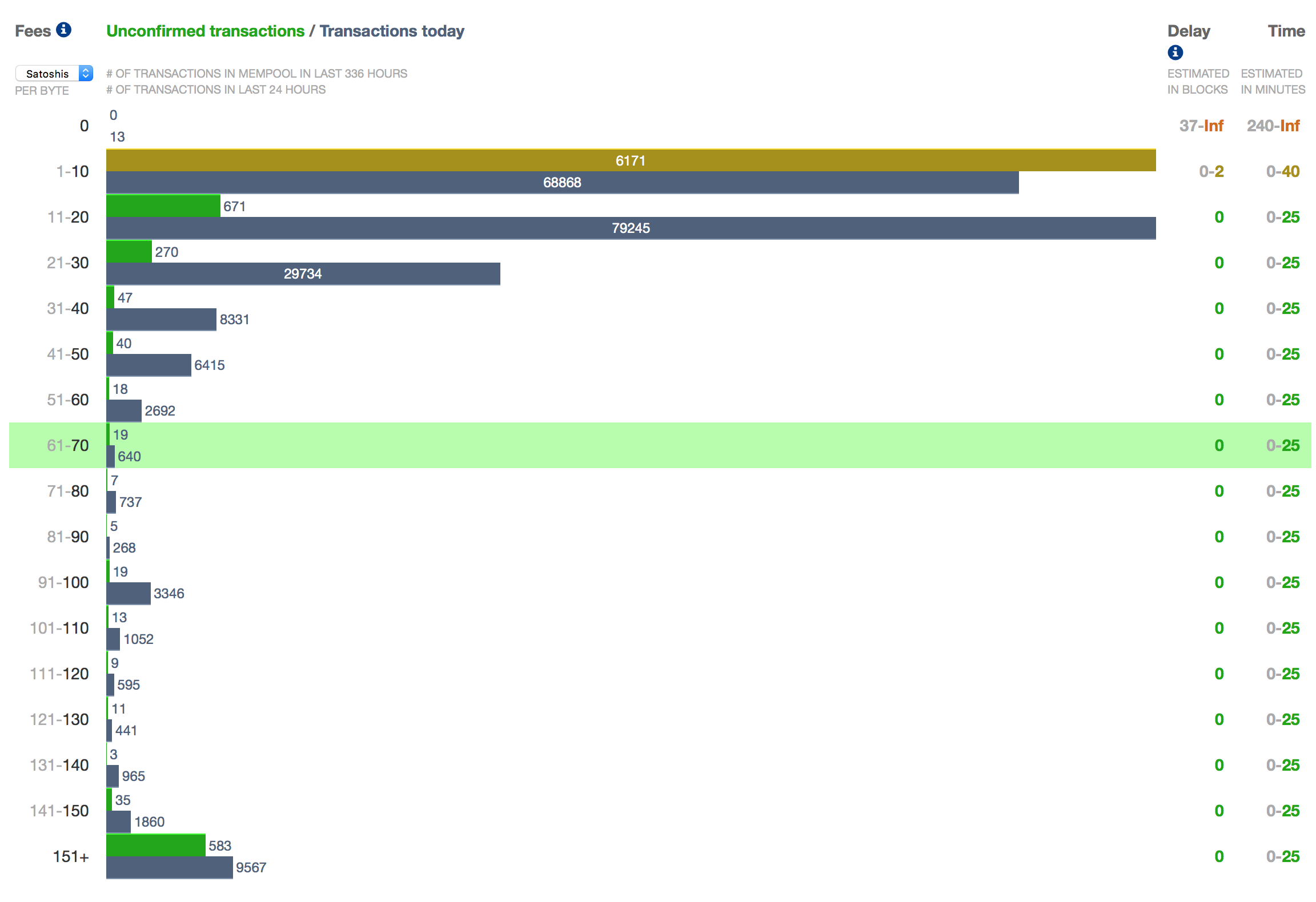The height and width of the screenshot is (902, 1316).
Task: Click the Time column header
Action: (x=1286, y=31)
